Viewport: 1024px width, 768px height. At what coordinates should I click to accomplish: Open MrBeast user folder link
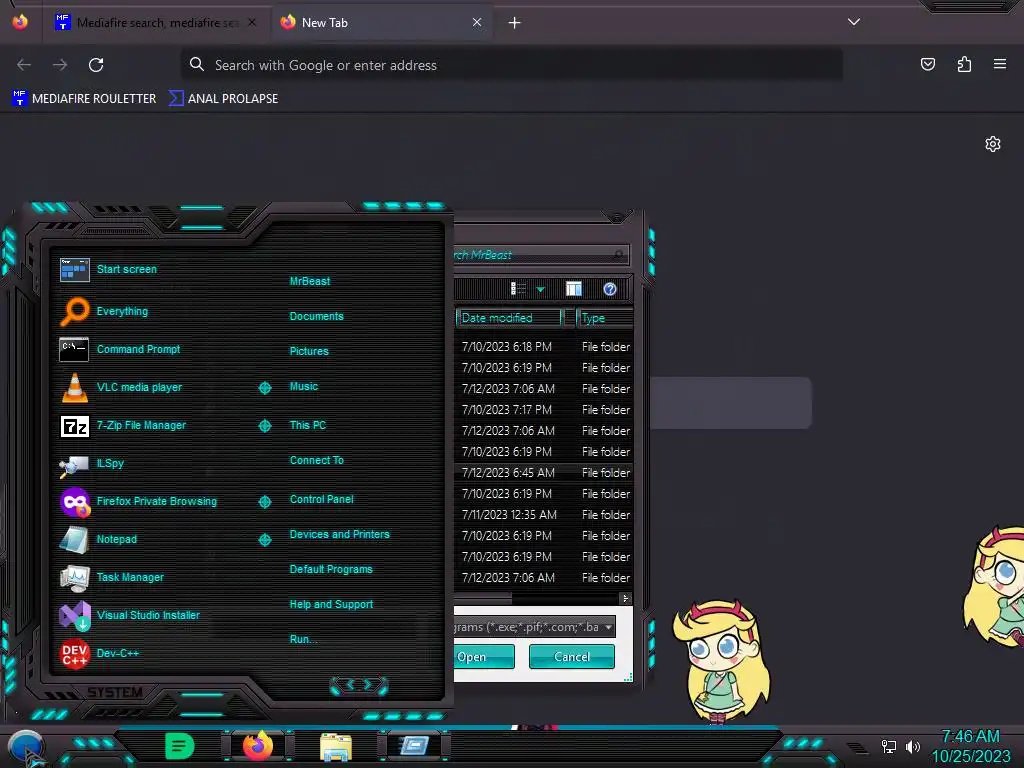[310, 281]
